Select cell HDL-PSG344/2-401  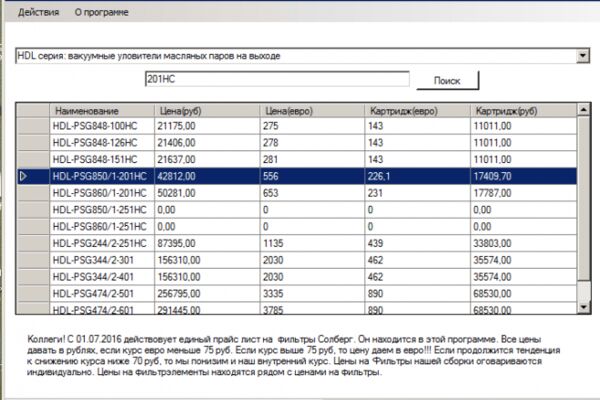(102, 277)
